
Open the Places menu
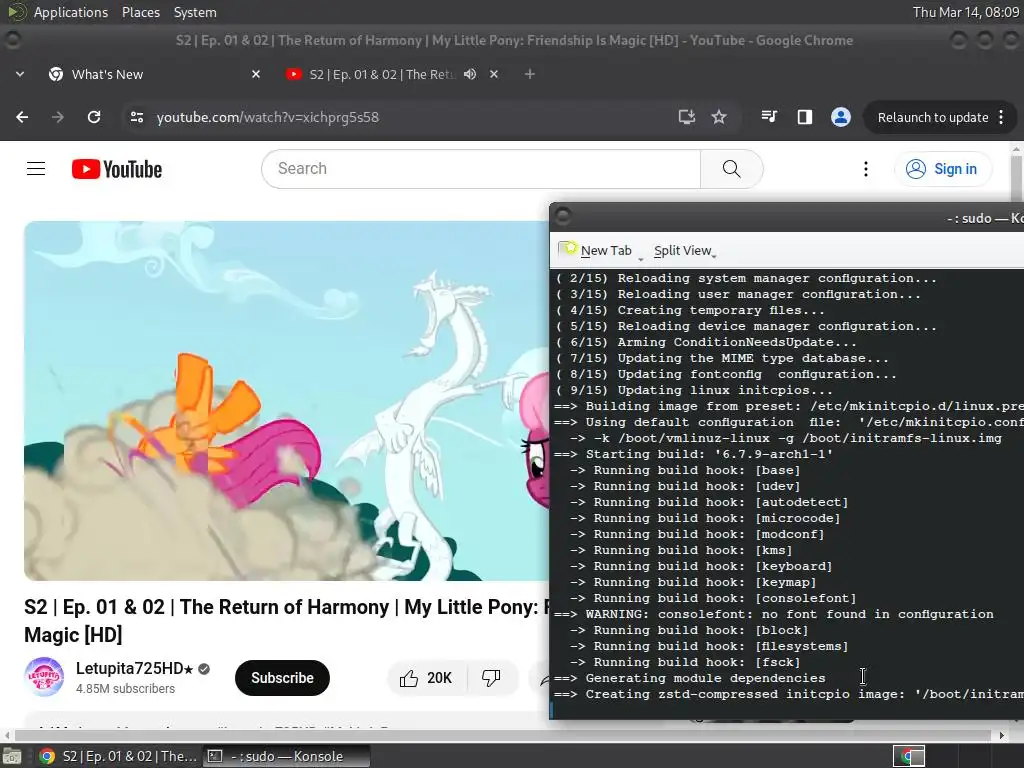point(140,12)
